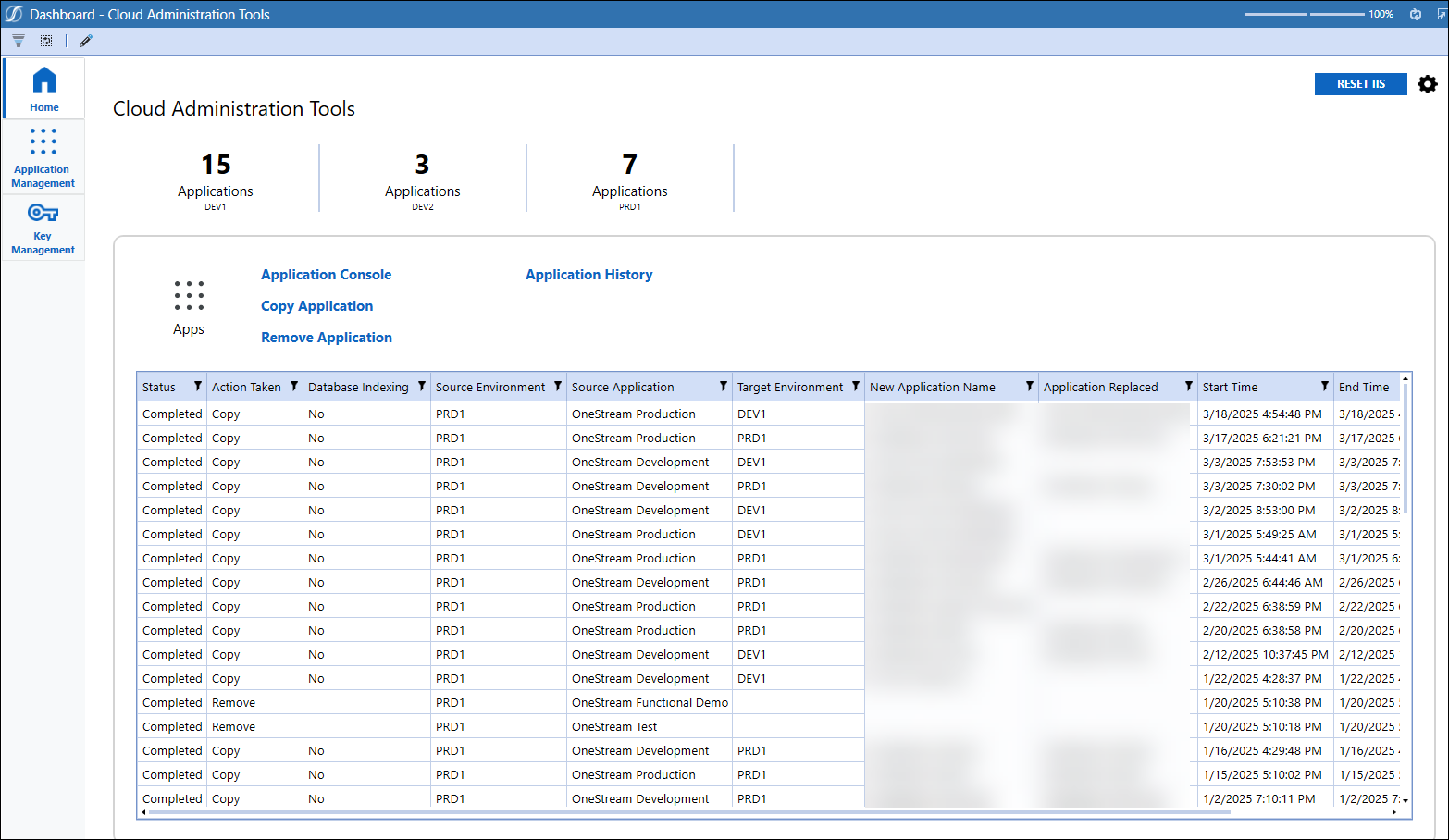Click the pencil edit icon in the toolbar
The image size is (1449, 840).
click(86, 41)
